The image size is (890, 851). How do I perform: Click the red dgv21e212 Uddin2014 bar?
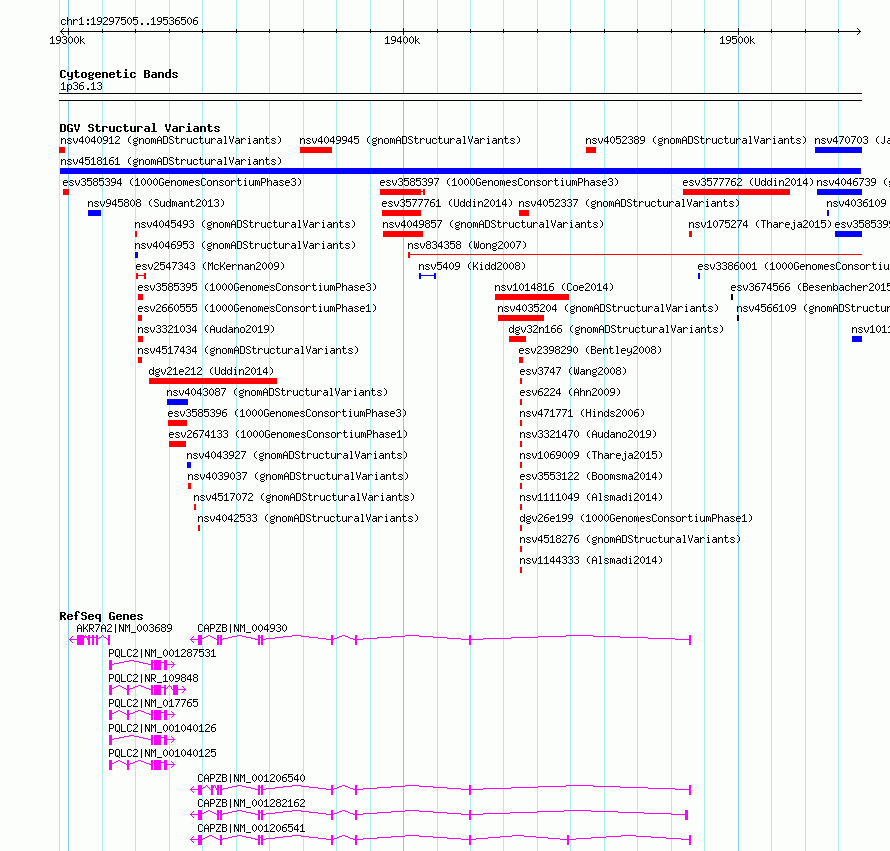pos(213,381)
